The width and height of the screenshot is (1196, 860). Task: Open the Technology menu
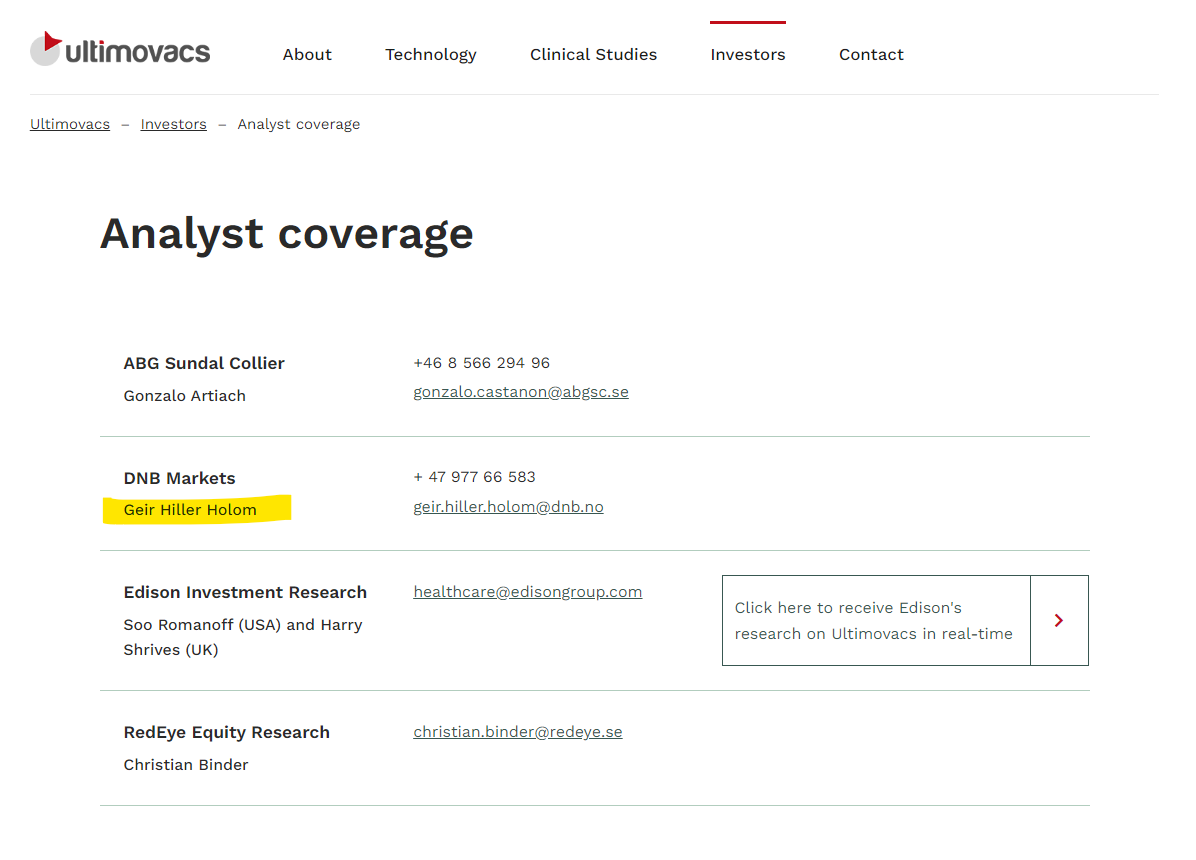430,55
